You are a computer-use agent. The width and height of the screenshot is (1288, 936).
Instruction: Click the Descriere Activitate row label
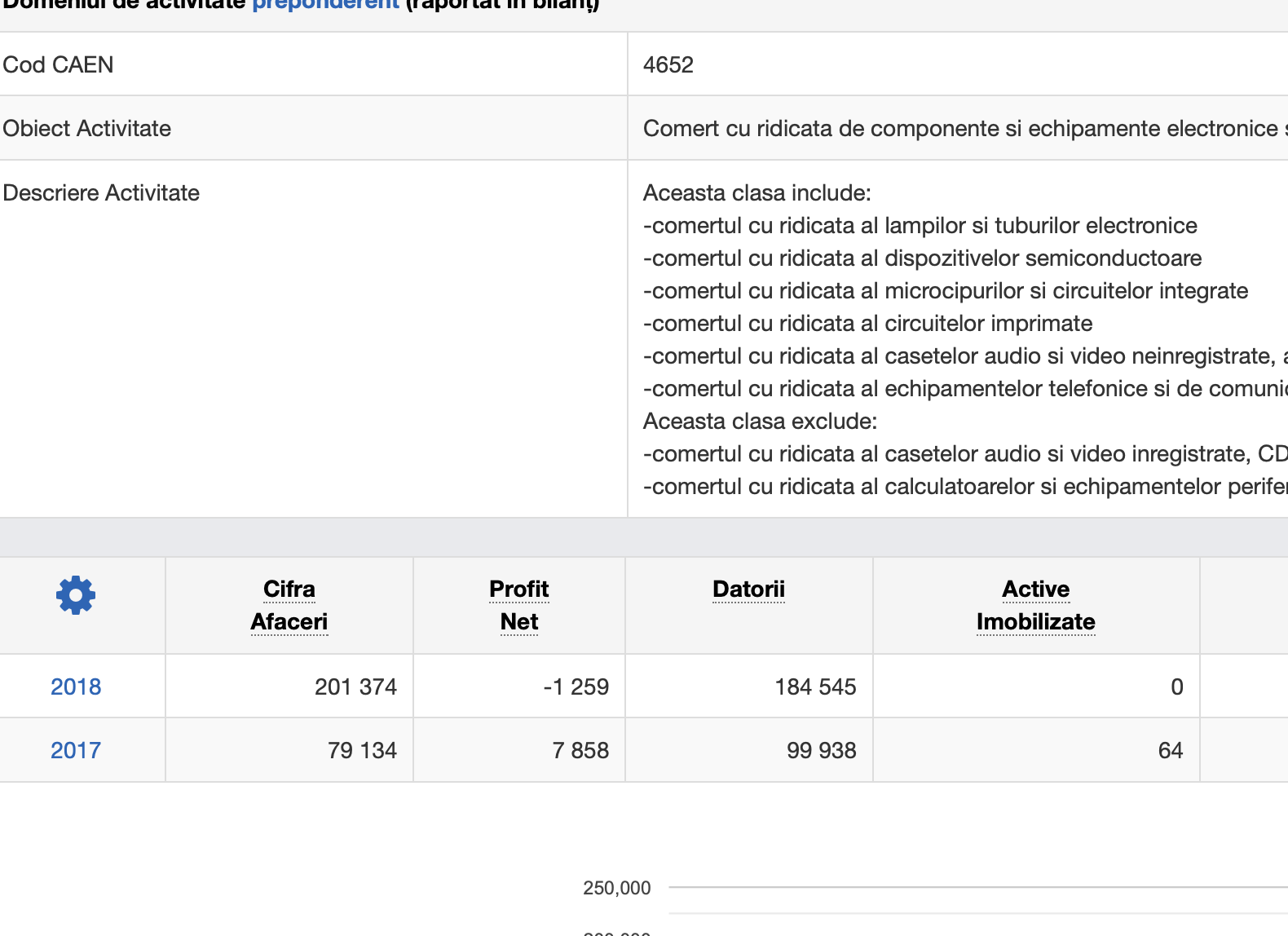(101, 193)
